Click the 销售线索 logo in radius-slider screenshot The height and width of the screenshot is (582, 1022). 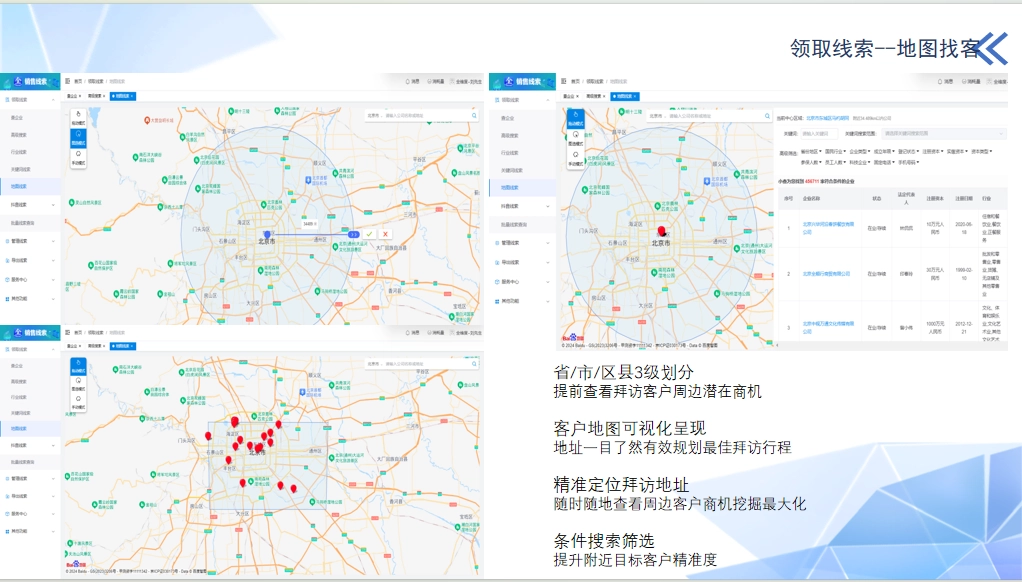(30, 81)
